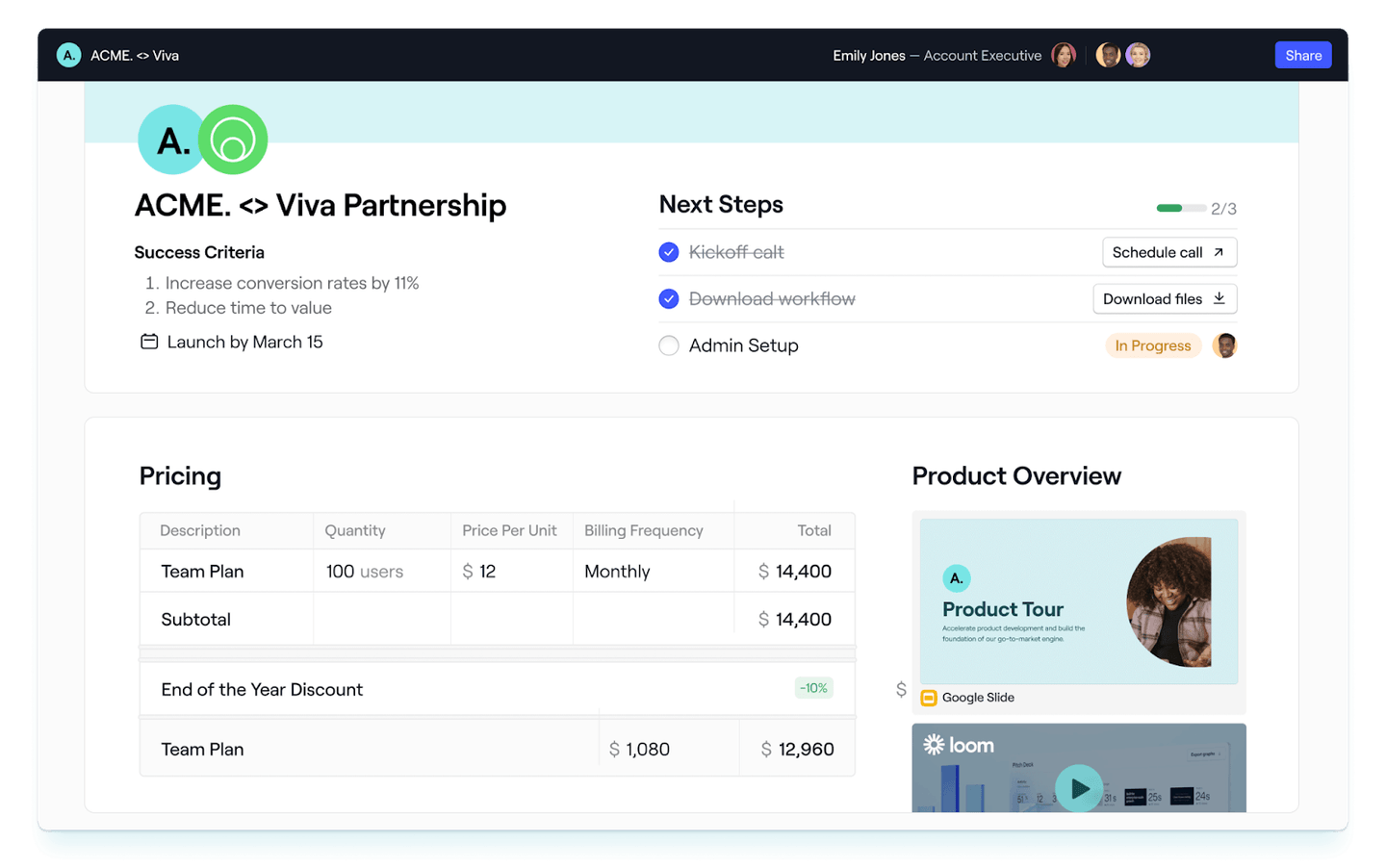Screen dimensions: 1386x868
Task: Click the Download files button
Action: point(1165,298)
